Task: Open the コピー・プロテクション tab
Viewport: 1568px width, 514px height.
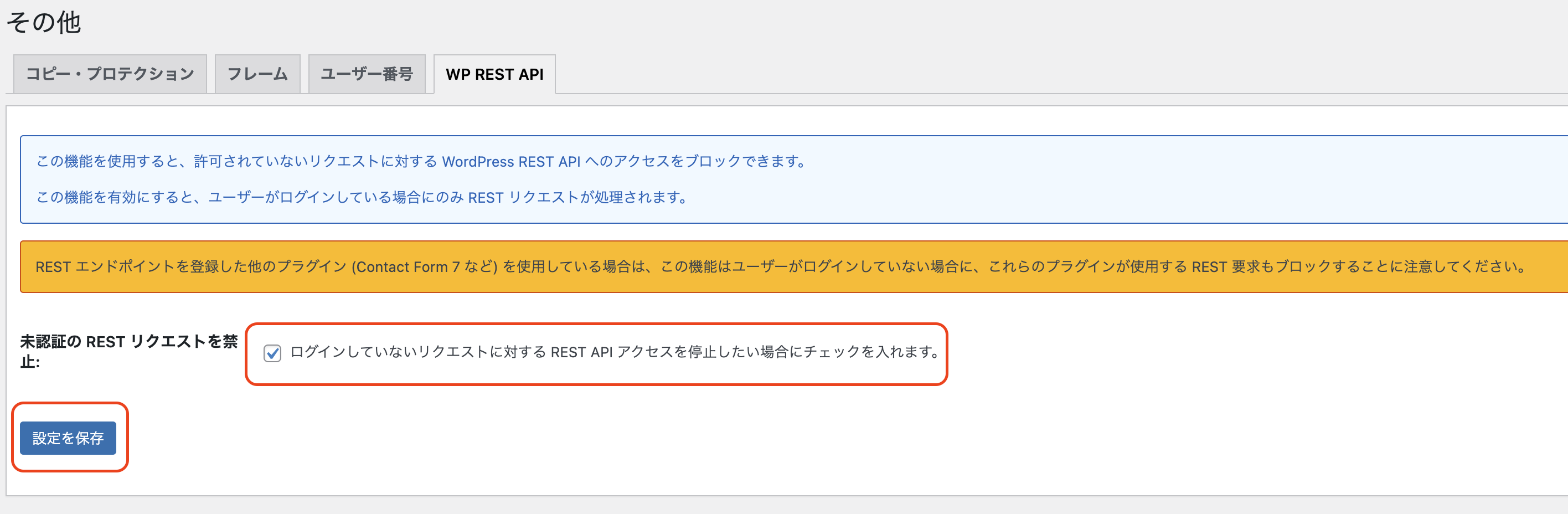Action: [x=110, y=74]
